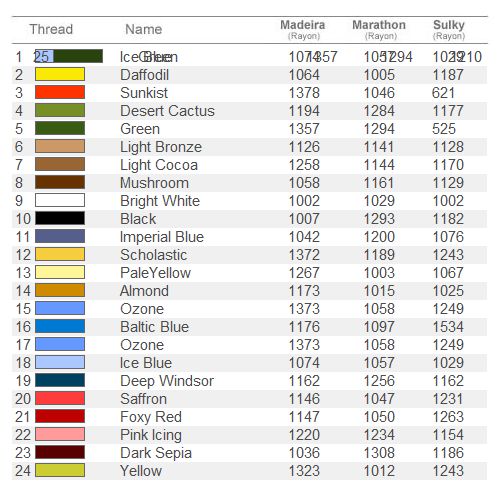Click Sulky value 621 for Sunkist
Screen dimensions: 500x492
443,93
